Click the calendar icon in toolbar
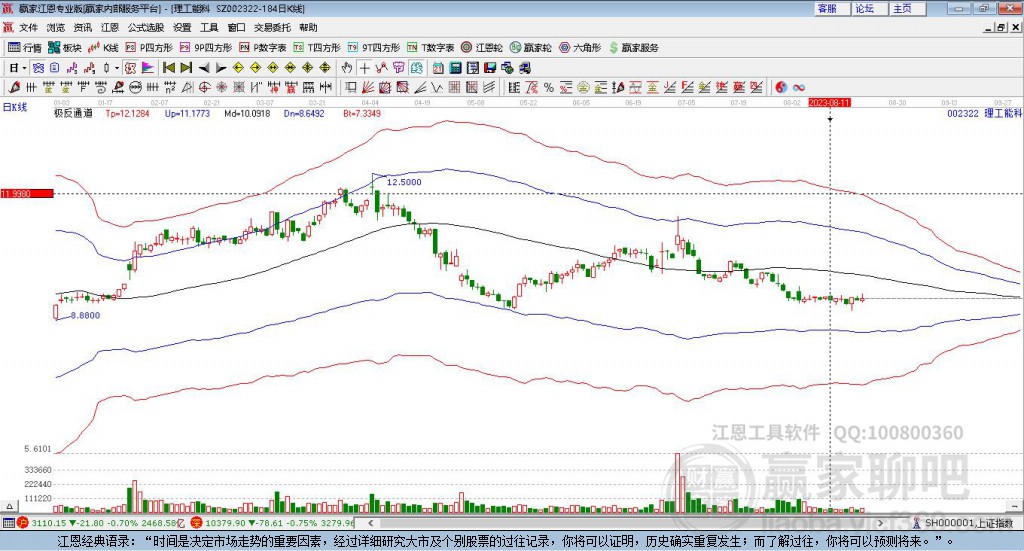This screenshot has width=1024, height=551. point(438,68)
